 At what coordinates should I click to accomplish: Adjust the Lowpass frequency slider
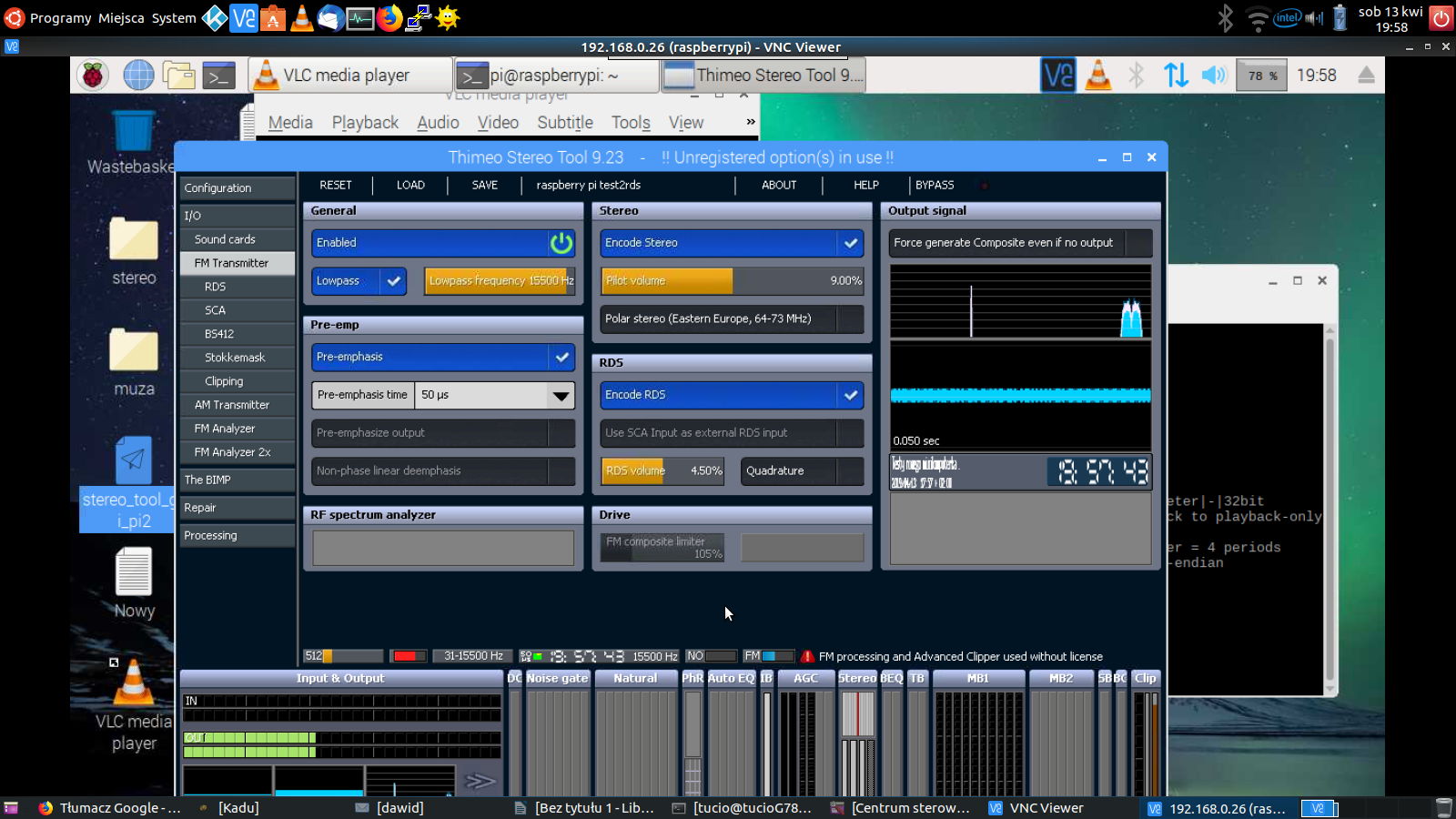pyautogui.click(x=500, y=281)
